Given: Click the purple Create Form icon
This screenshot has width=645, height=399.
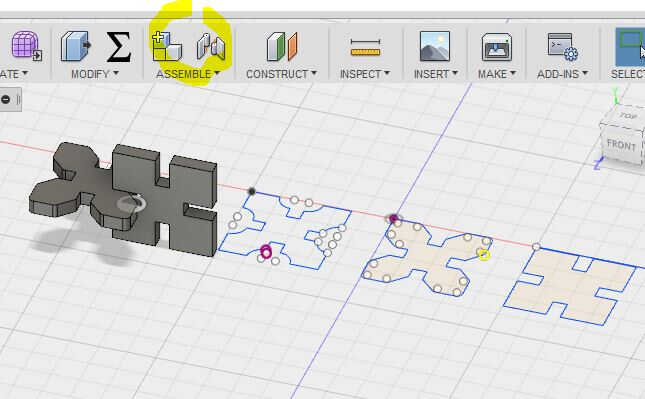Looking at the screenshot, I should [x=26, y=46].
